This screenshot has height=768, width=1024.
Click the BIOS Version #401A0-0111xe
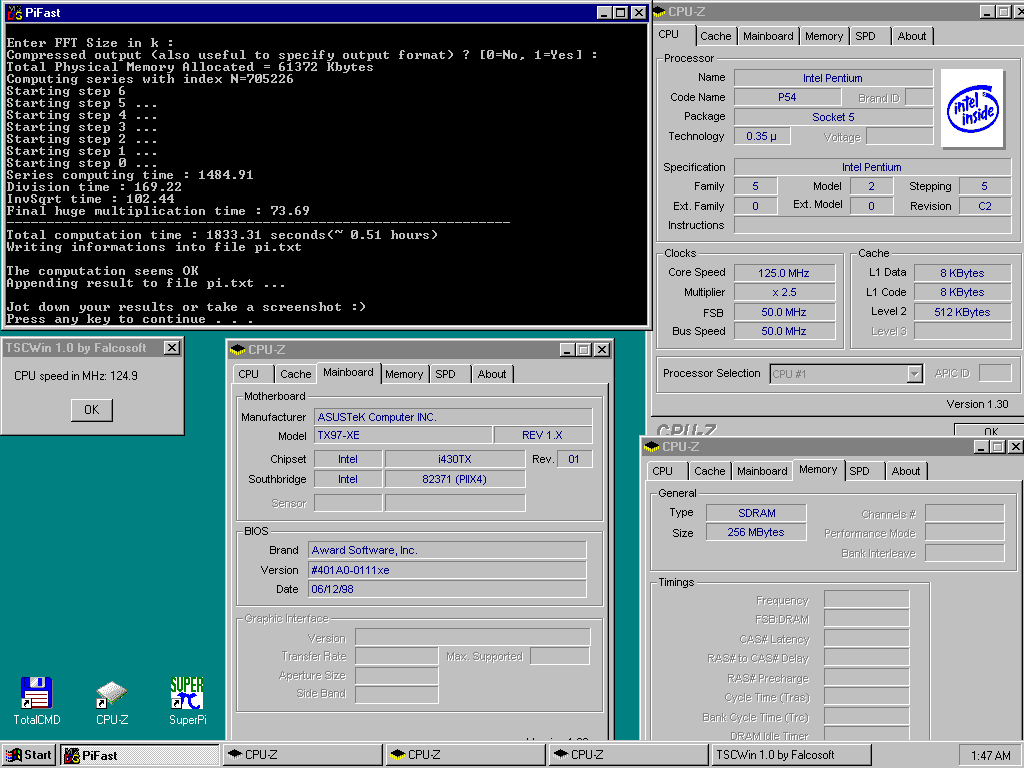point(447,570)
